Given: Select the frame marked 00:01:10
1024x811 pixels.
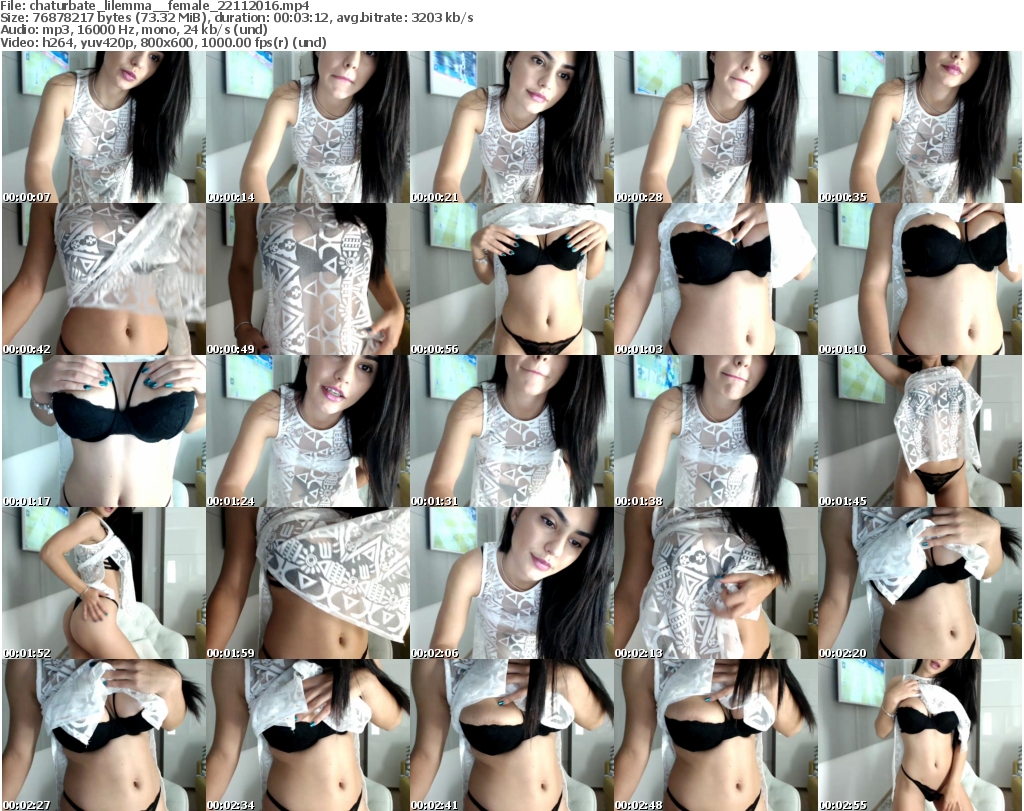Looking at the screenshot, I should (919, 279).
